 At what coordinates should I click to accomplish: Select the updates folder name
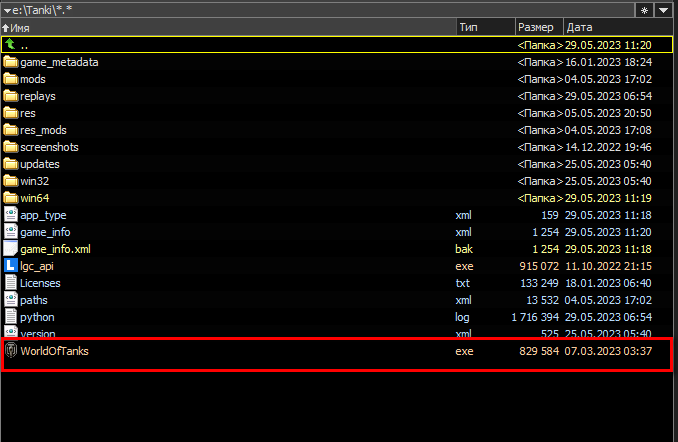coord(40,164)
